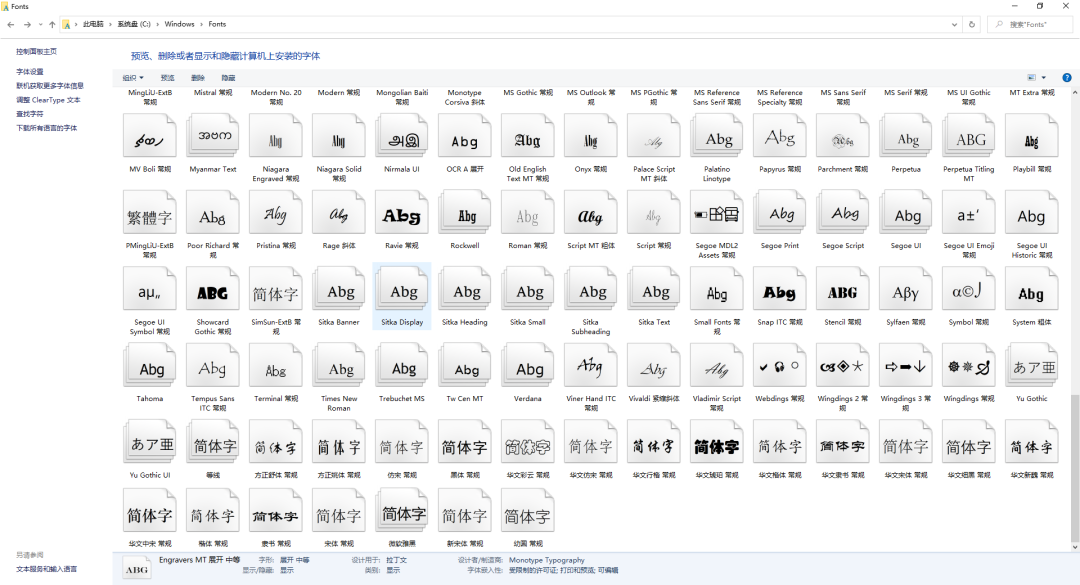The height and width of the screenshot is (585, 1080).
Task: Change view with the view icon button
Action: (x=1031, y=78)
